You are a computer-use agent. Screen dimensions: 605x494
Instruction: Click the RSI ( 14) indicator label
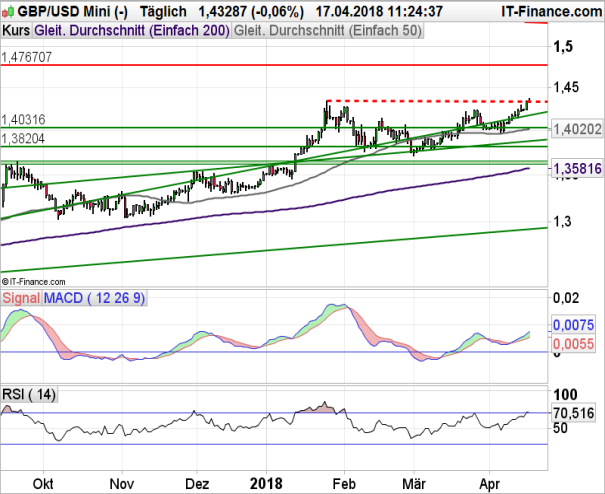29,394
